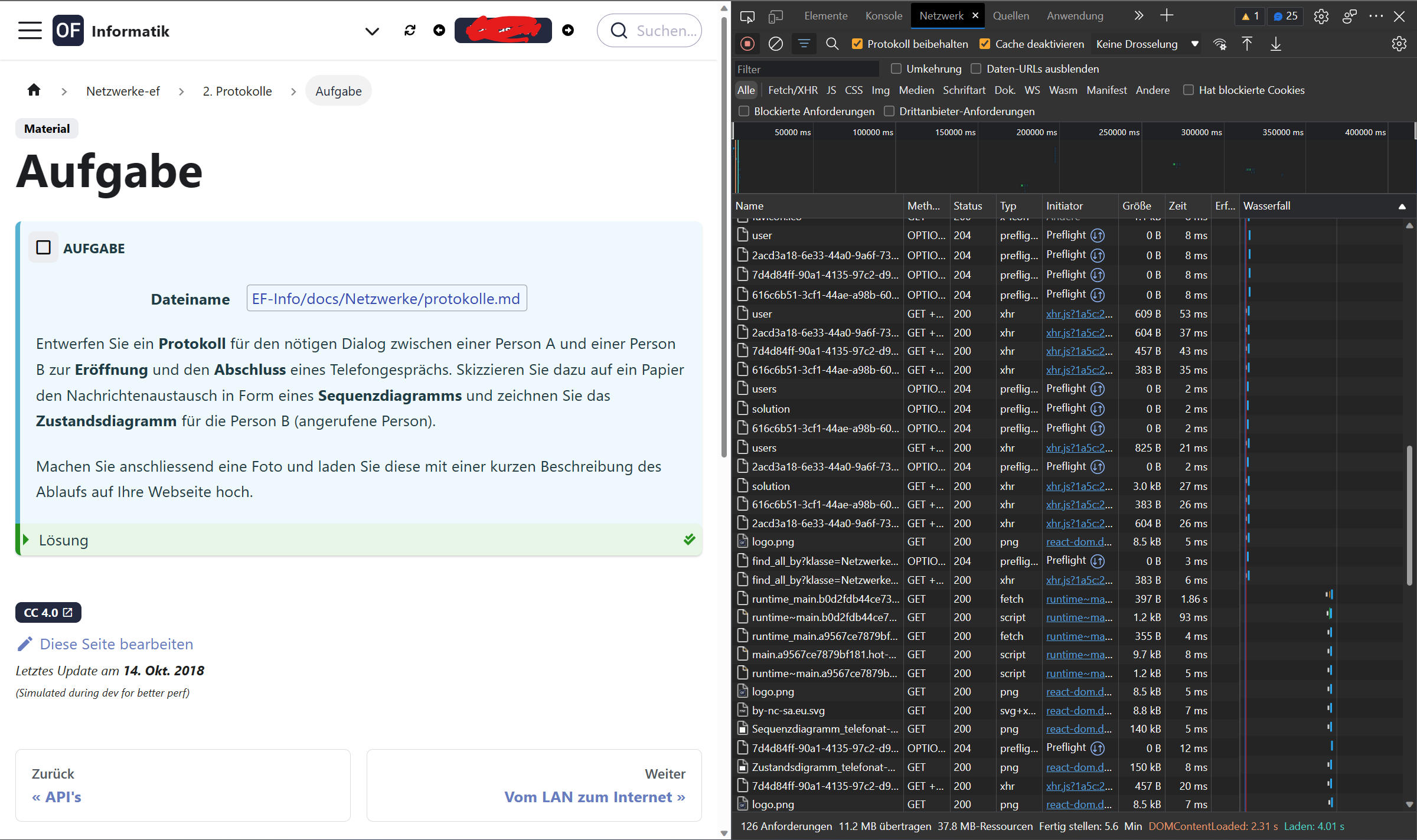Open network search with magnifier icon

point(832,44)
